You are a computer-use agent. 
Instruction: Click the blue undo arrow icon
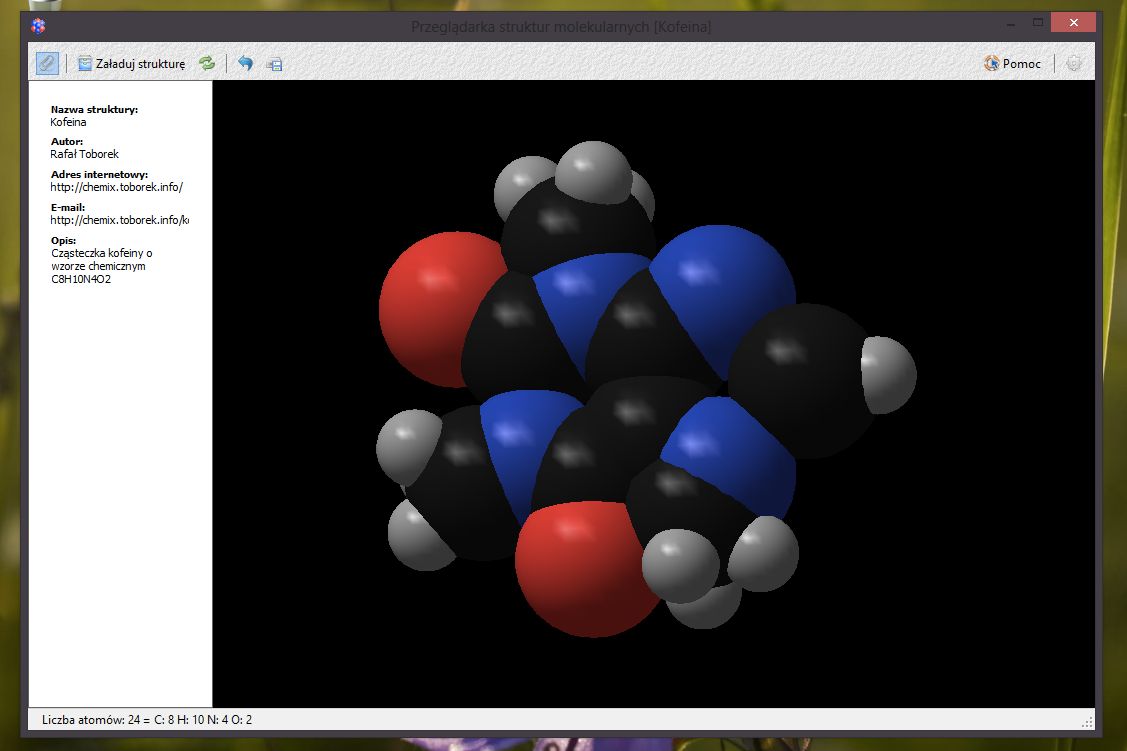point(246,64)
